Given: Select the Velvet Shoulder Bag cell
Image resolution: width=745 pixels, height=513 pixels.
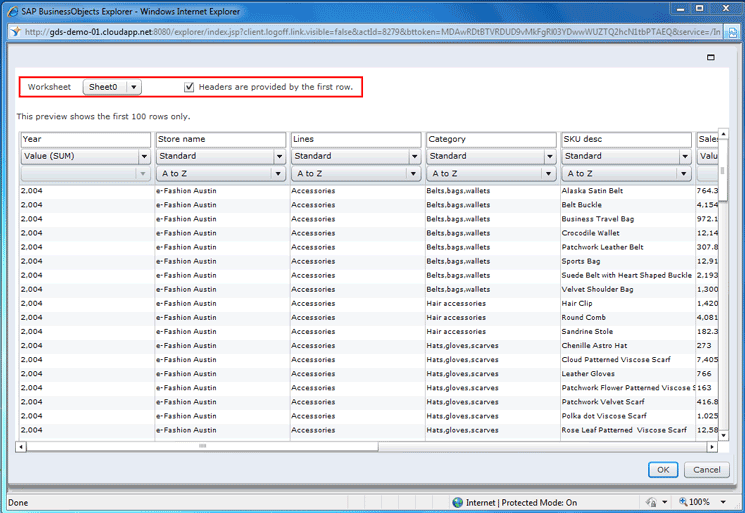Looking at the screenshot, I should (597, 289).
